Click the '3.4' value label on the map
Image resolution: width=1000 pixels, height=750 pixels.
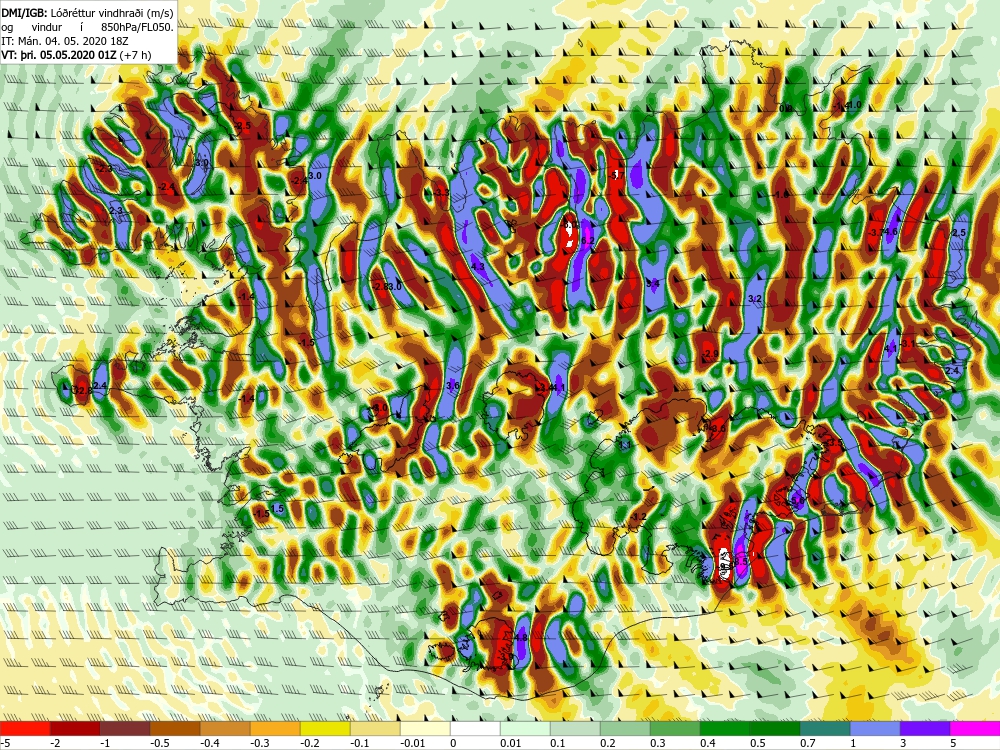[x=652, y=283]
